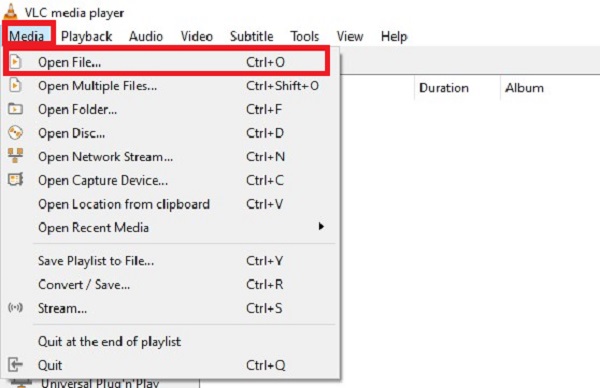Click the Open File play-document icon
The image size is (600, 388).
point(15,62)
